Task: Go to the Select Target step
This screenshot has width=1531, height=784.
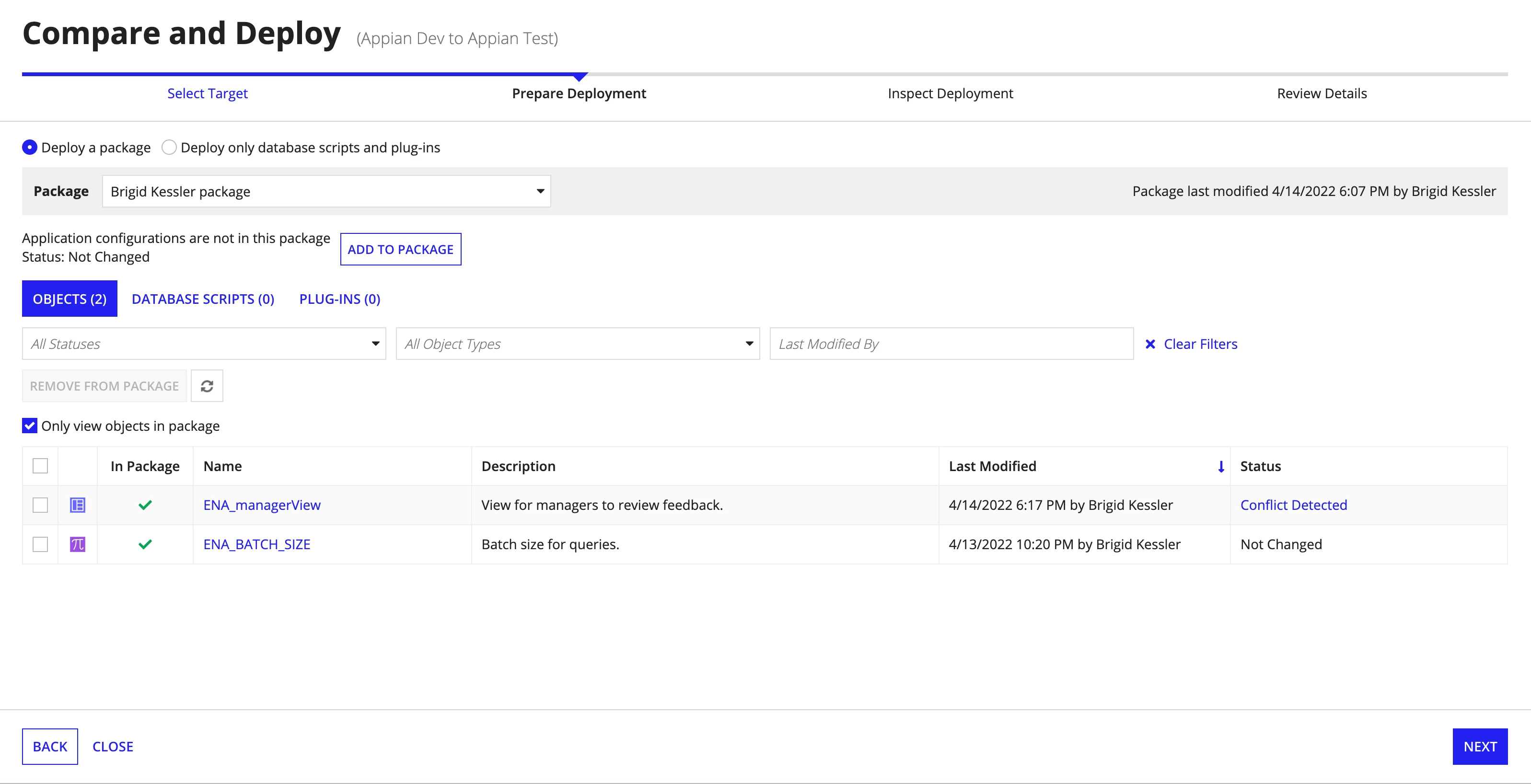Action: click(x=208, y=93)
